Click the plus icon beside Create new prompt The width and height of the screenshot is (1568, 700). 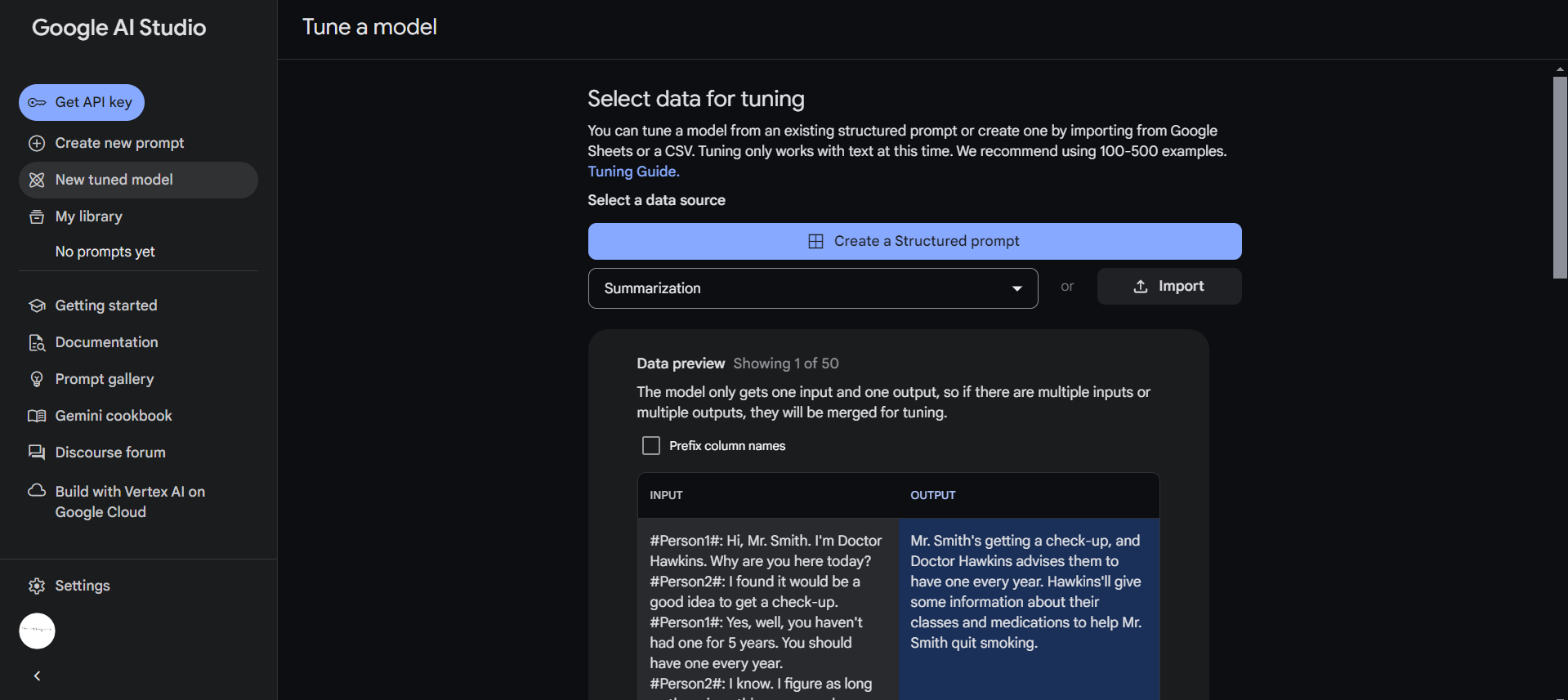[37, 143]
